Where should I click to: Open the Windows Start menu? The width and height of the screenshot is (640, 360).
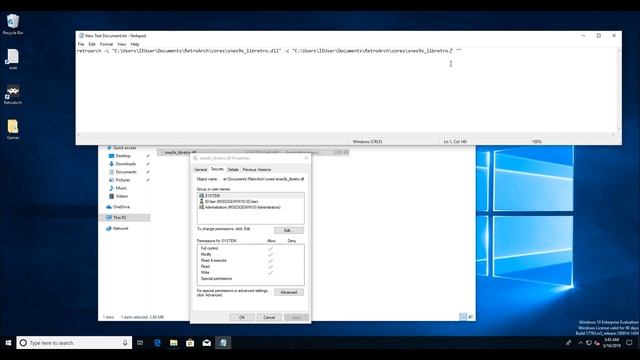[x=8, y=343]
